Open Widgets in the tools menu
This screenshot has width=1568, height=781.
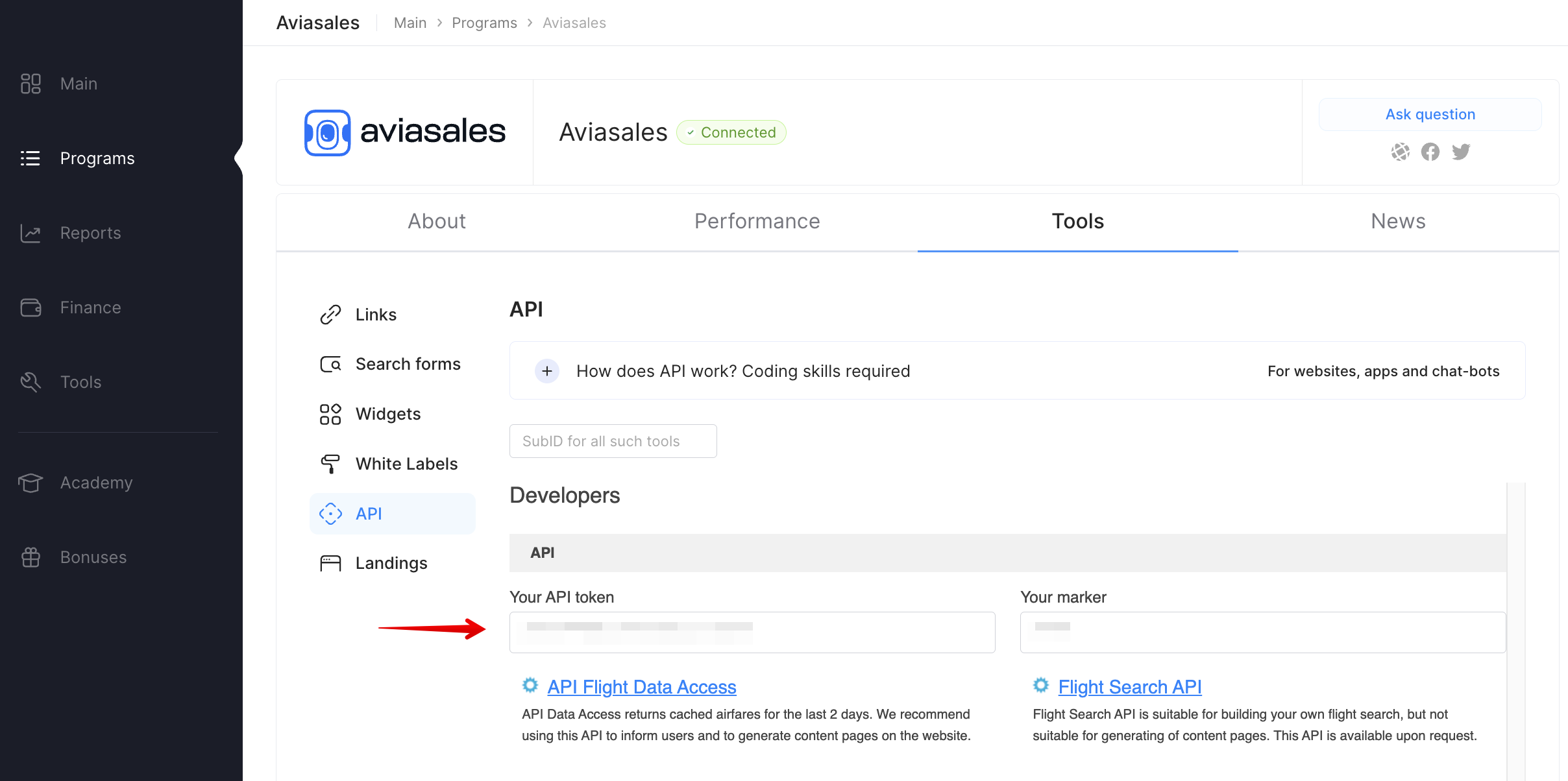pos(393,414)
